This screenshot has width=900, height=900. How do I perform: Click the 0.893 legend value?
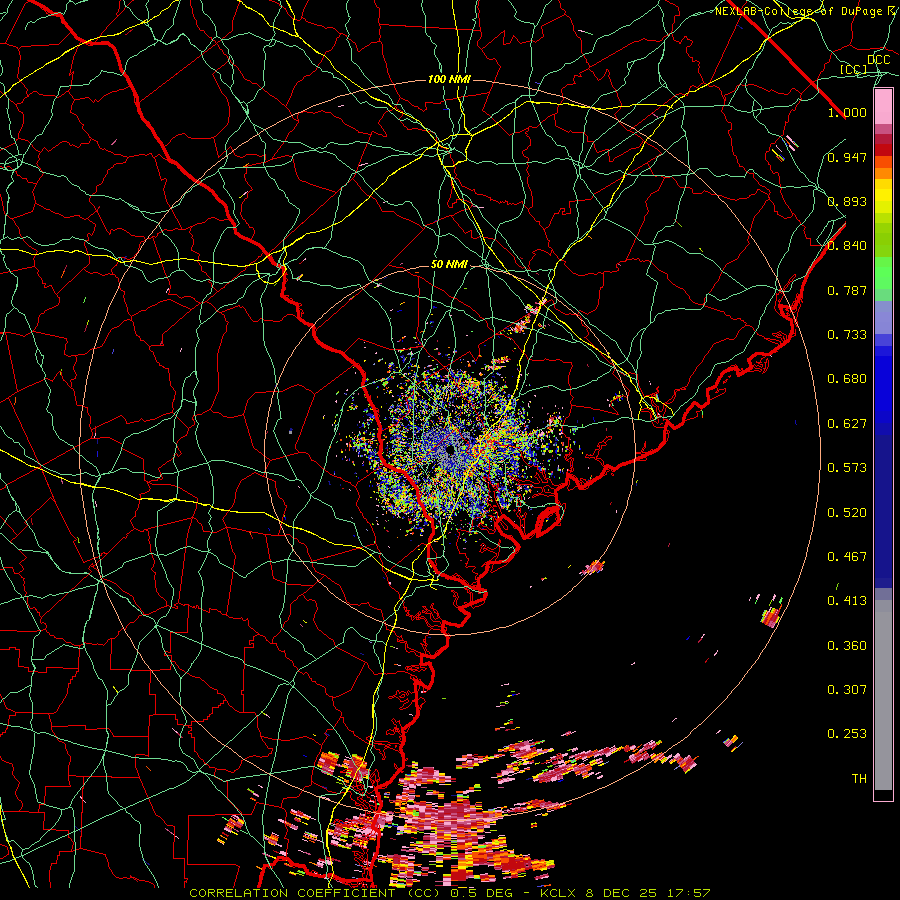(847, 201)
